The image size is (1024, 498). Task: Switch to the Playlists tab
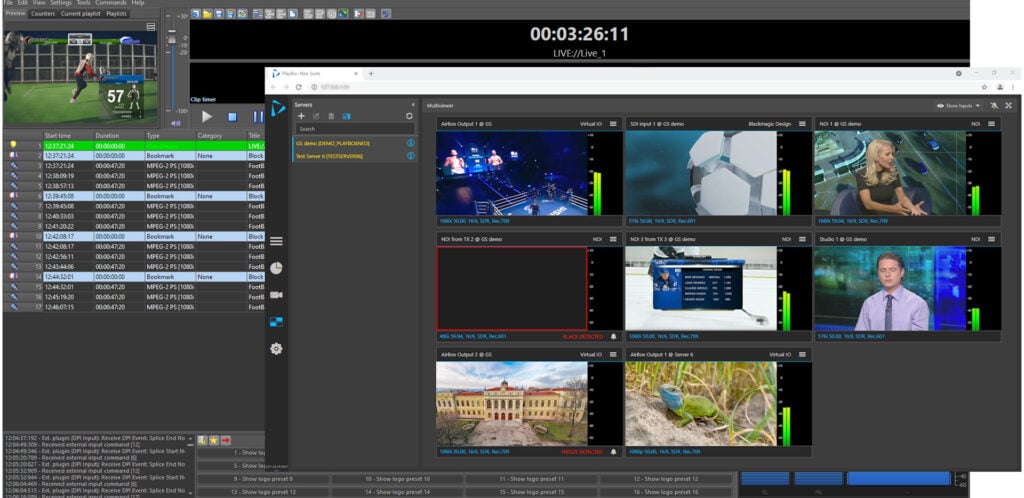tap(116, 13)
